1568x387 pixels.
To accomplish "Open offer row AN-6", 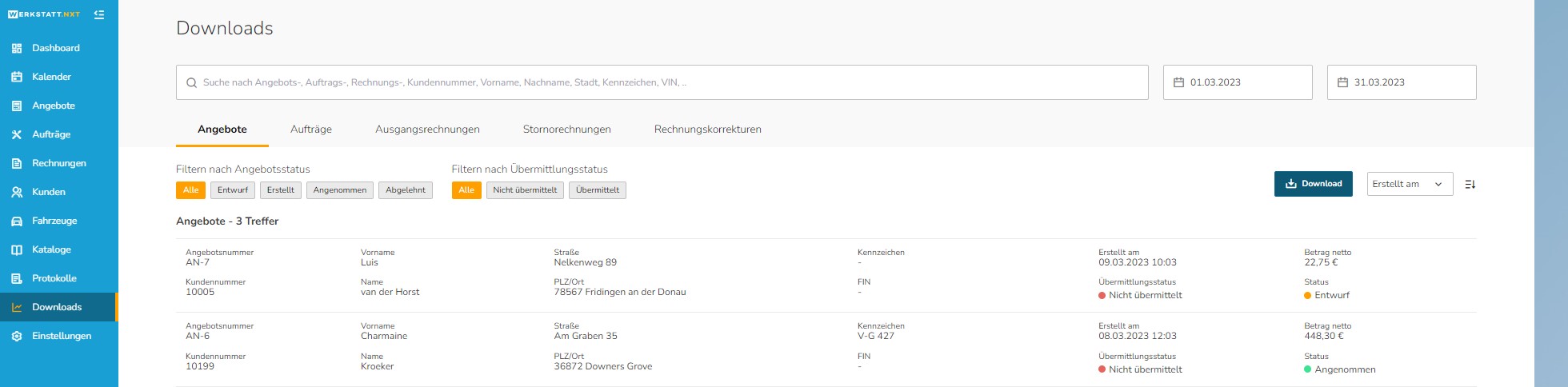I will point(826,349).
